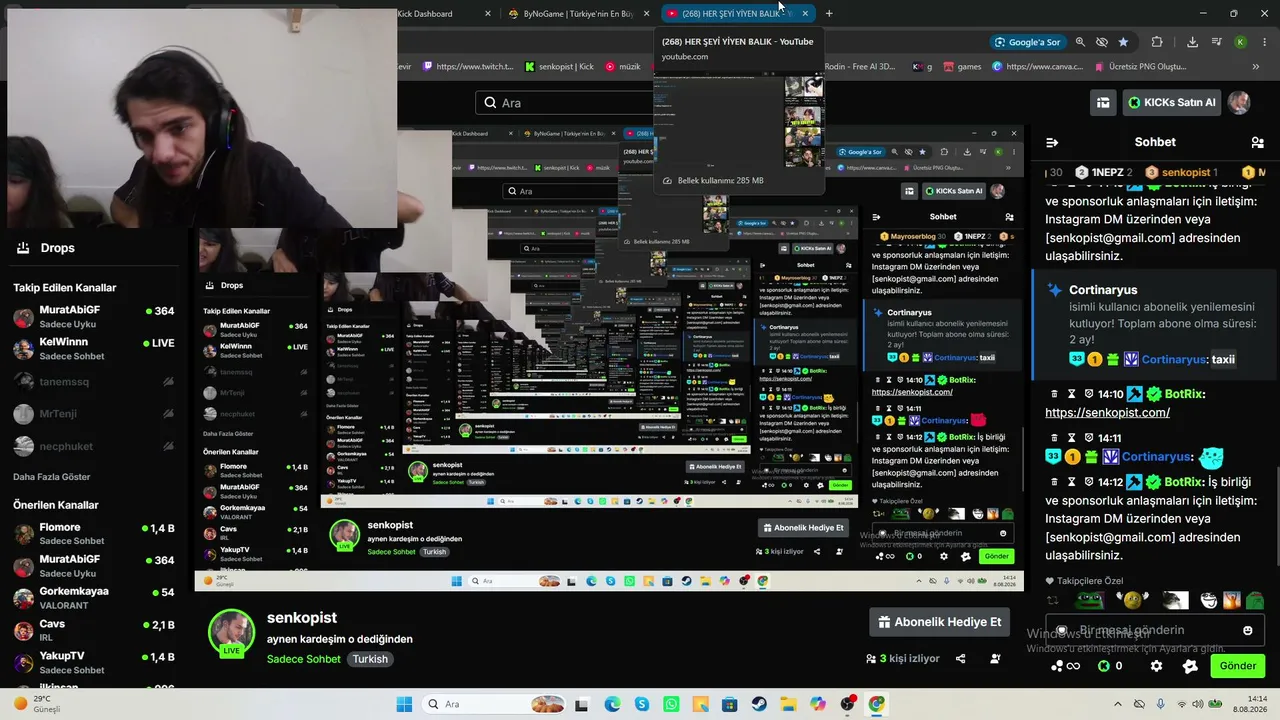Click the Kick search field labeled Ara
The image size is (1280, 720).
(566, 102)
